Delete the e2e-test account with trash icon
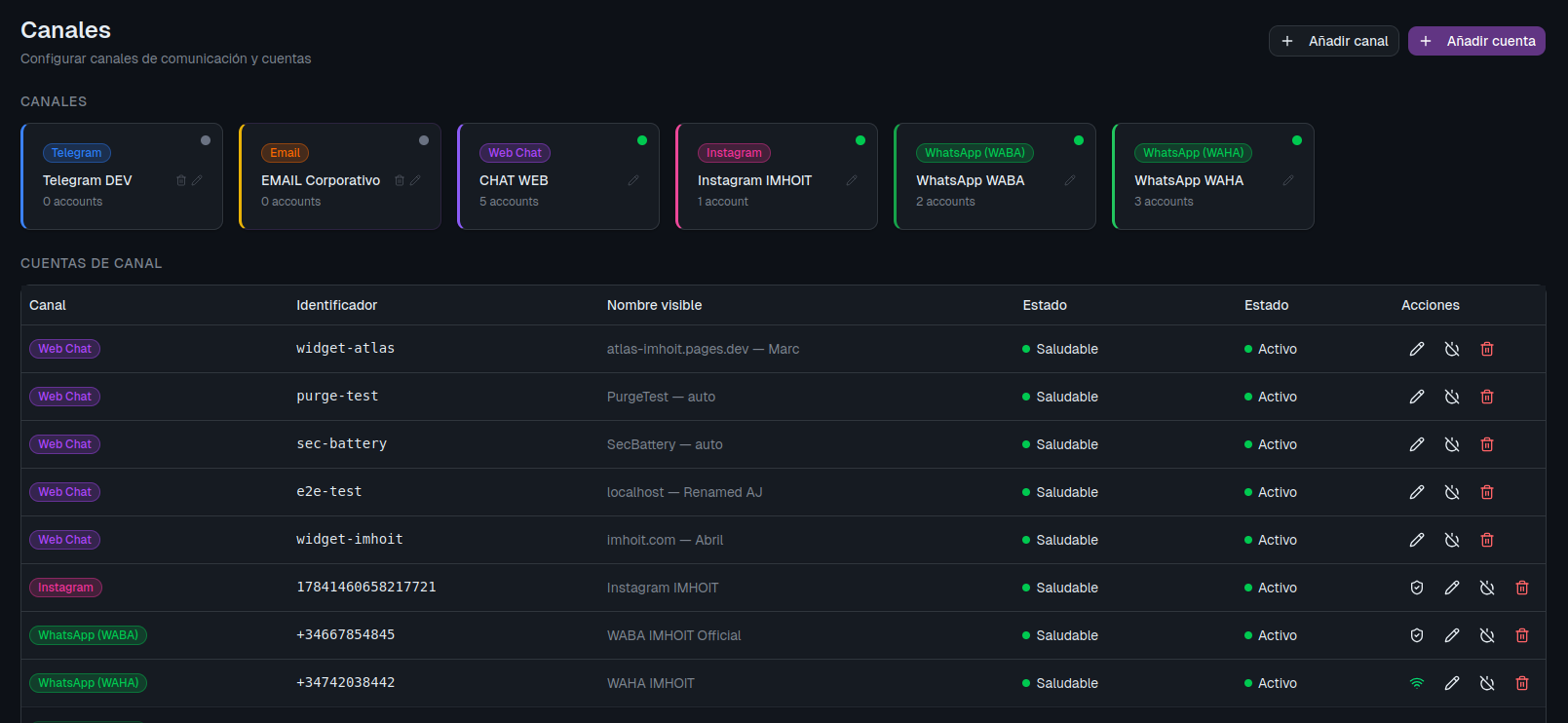The width and height of the screenshot is (1568, 723). (x=1487, y=492)
